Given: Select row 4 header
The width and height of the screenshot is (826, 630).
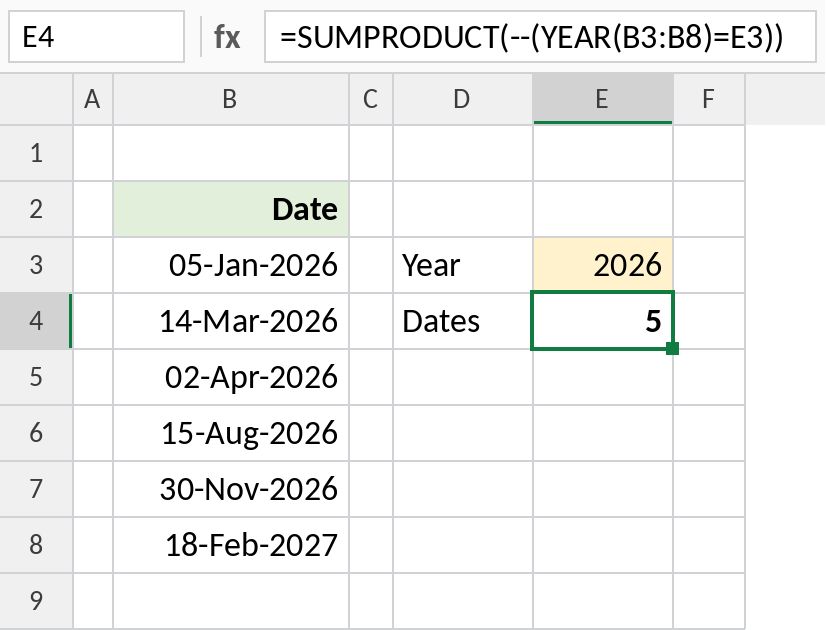Looking at the screenshot, I should (x=36, y=321).
